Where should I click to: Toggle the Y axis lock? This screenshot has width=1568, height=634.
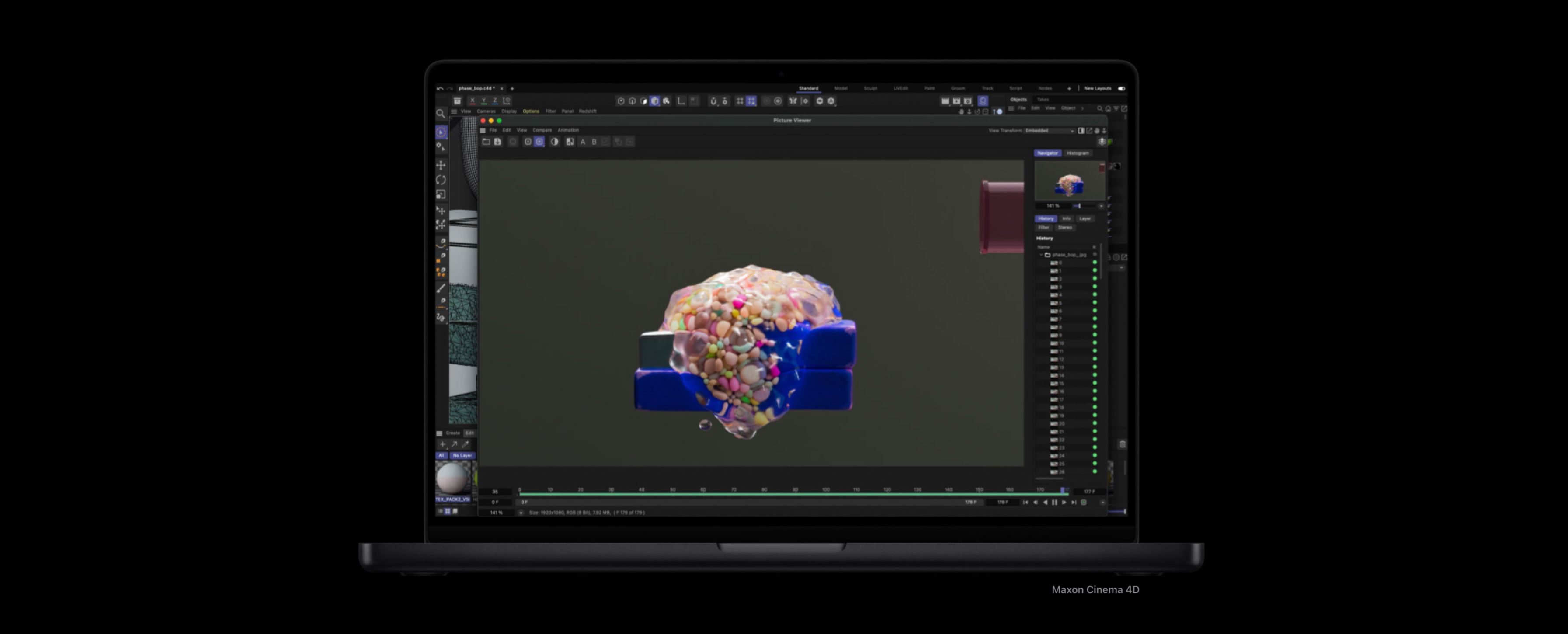pos(484,101)
